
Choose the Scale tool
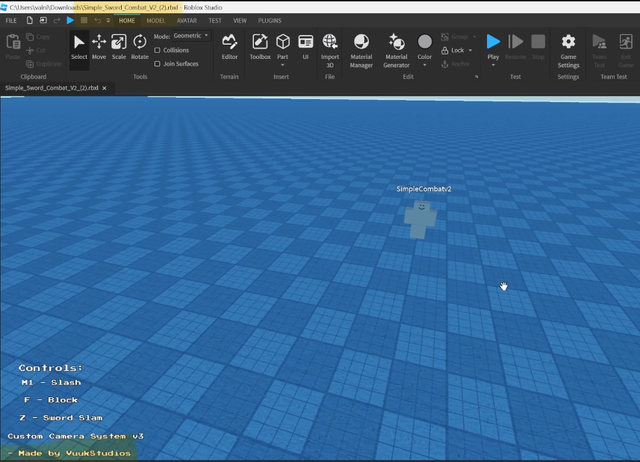click(119, 47)
